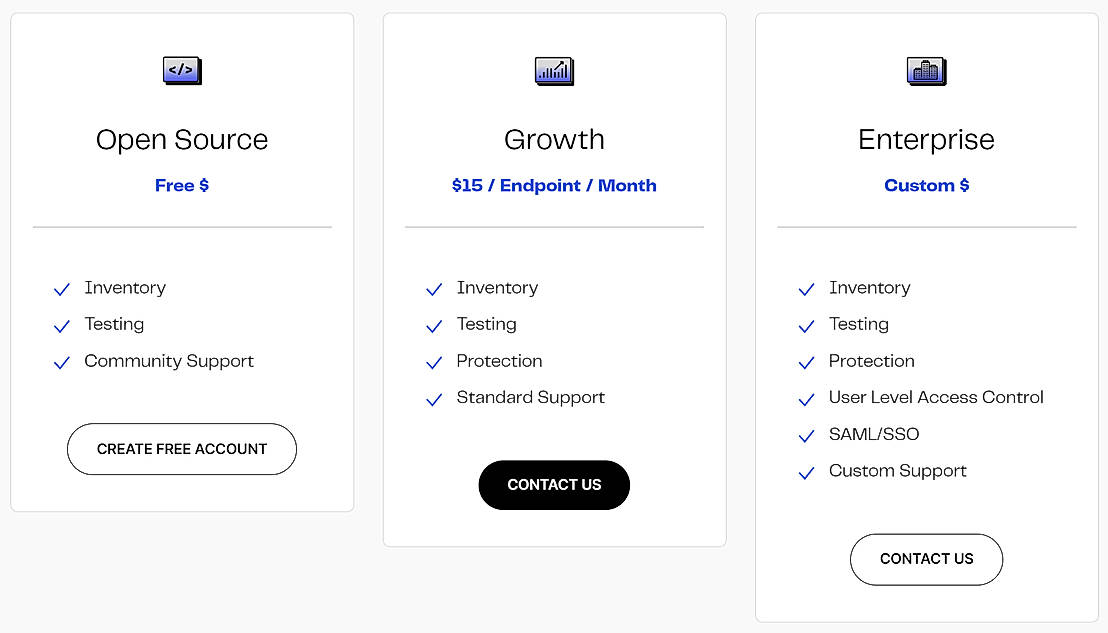This screenshot has width=1108, height=633.
Task: Click the Enterprise buildings icon
Action: tap(926, 71)
